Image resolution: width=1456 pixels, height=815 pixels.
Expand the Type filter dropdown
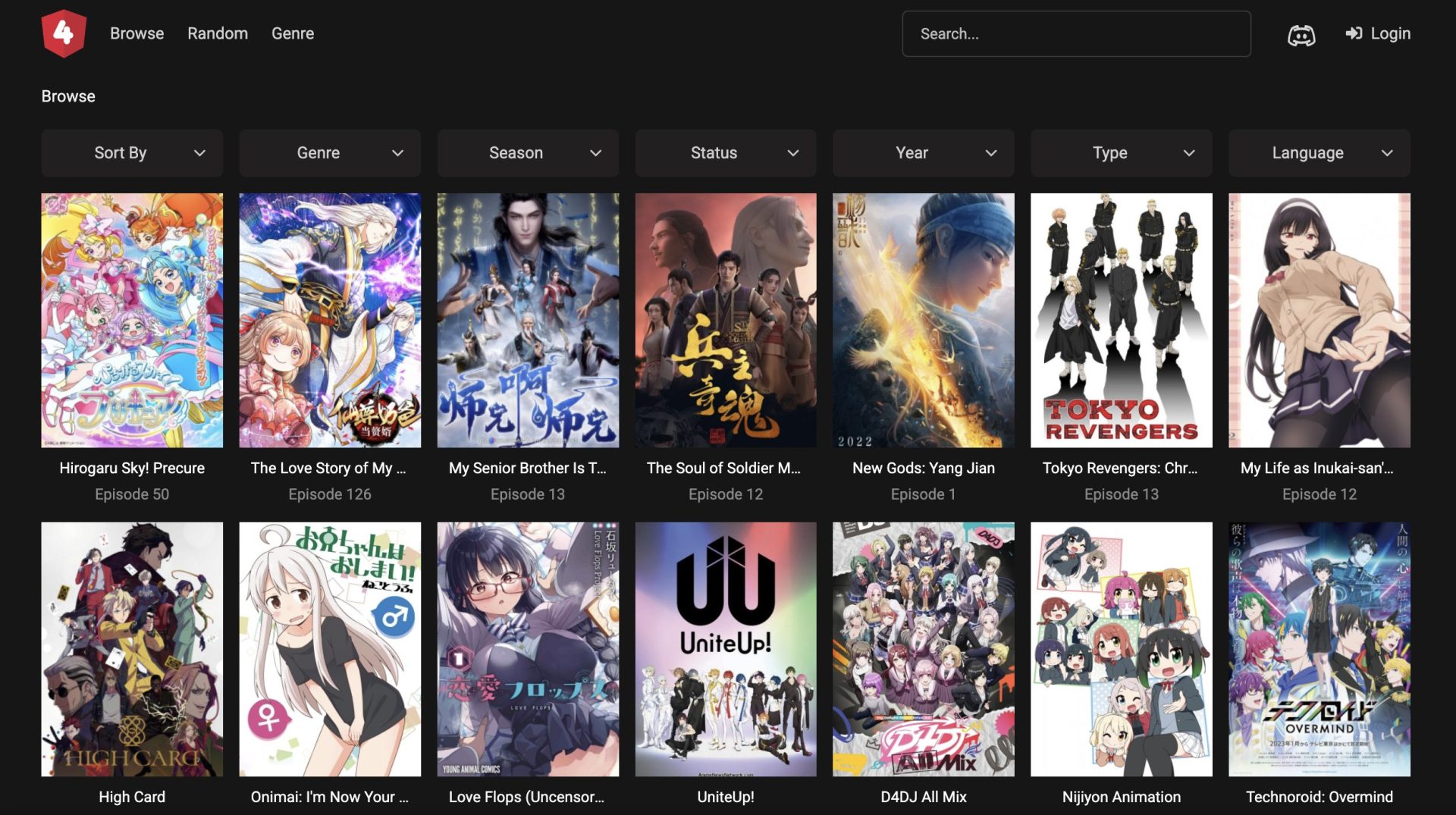click(x=1122, y=152)
